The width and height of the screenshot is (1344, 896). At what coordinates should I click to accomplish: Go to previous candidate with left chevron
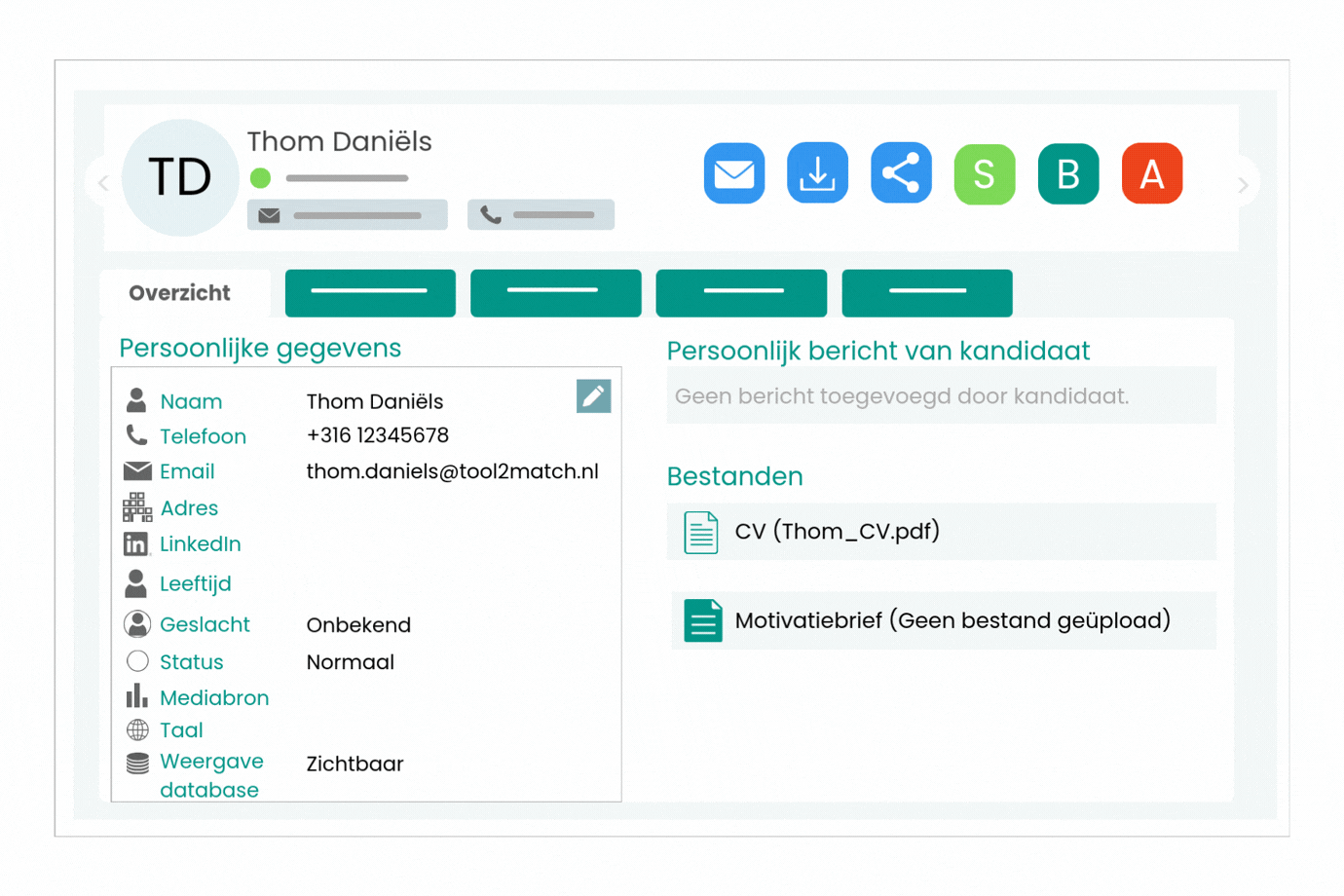point(103,183)
